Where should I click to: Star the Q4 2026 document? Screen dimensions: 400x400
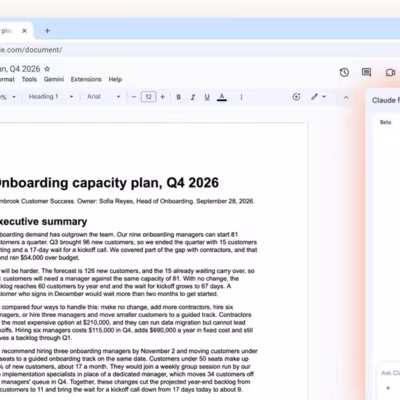[47, 69]
